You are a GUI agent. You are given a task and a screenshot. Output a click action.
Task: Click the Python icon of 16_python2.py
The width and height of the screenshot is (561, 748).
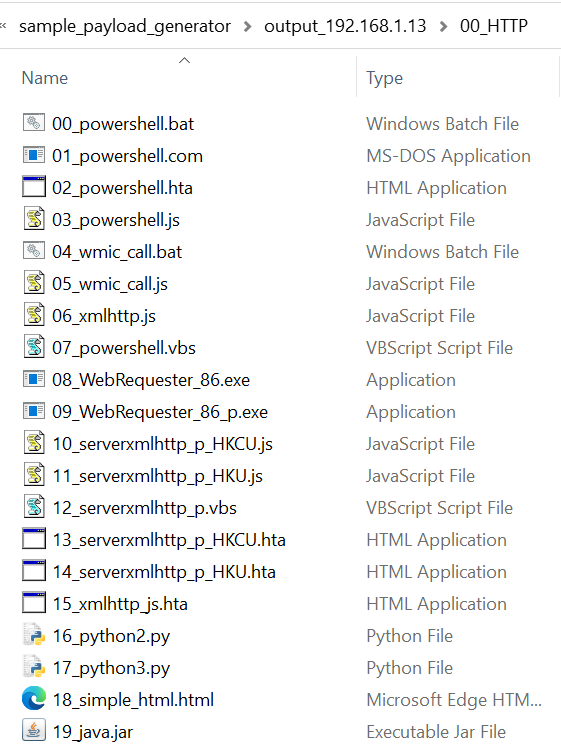[x=34, y=635]
